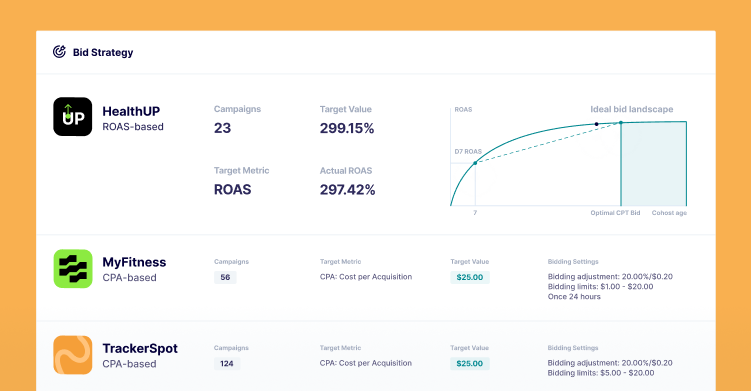Open the HealthUP app icon
This screenshot has width=752, height=391.
(72, 117)
